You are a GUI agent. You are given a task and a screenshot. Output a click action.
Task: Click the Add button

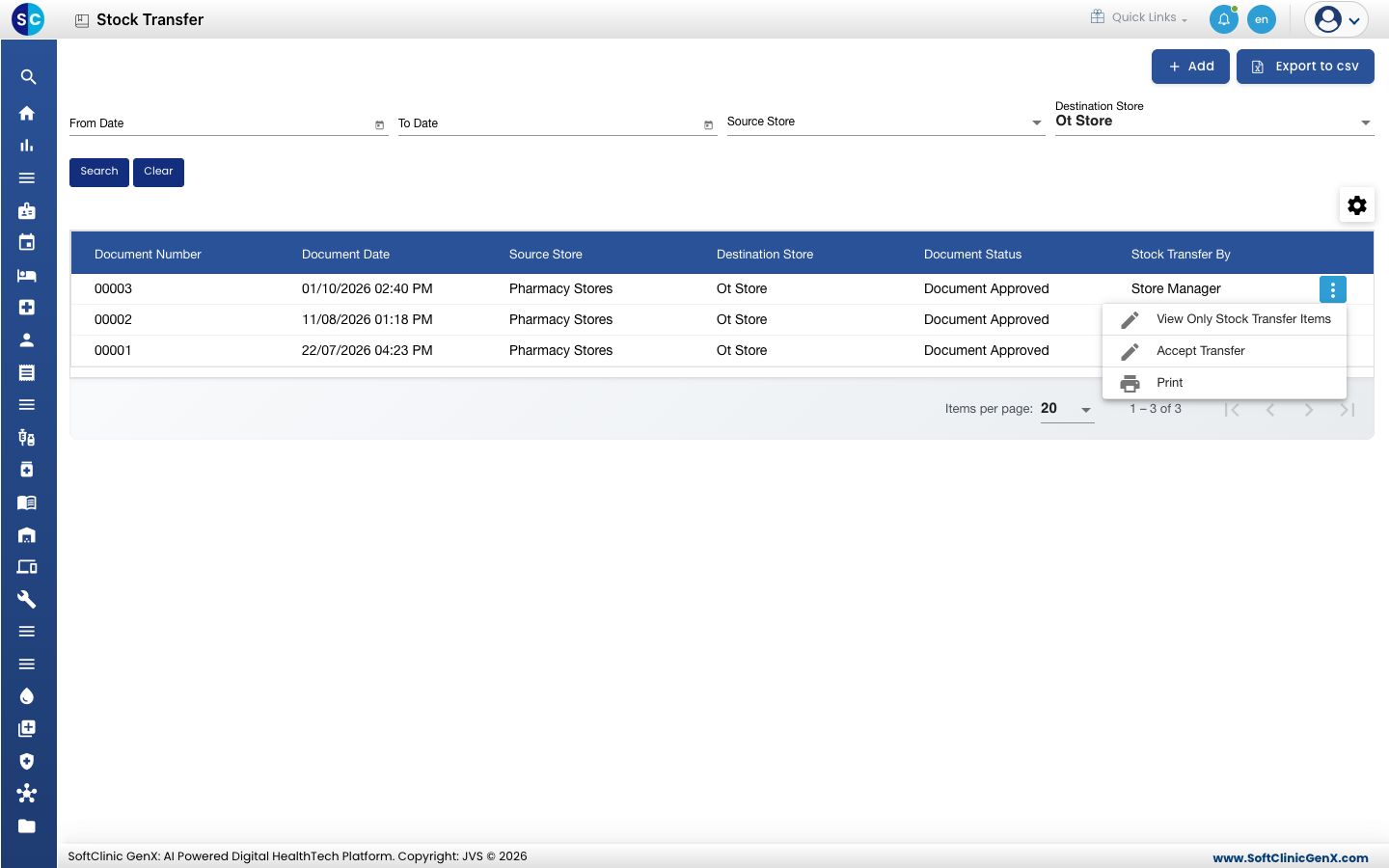click(x=1190, y=67)
